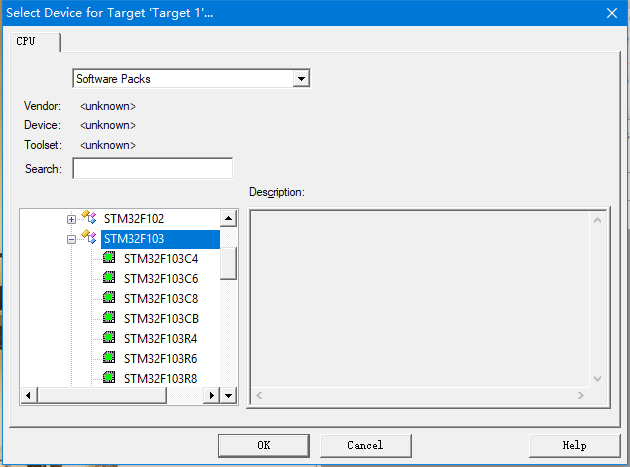Click device tree scroll up arrow
Viewport: 630px width, 467px height.
point(229,219)
